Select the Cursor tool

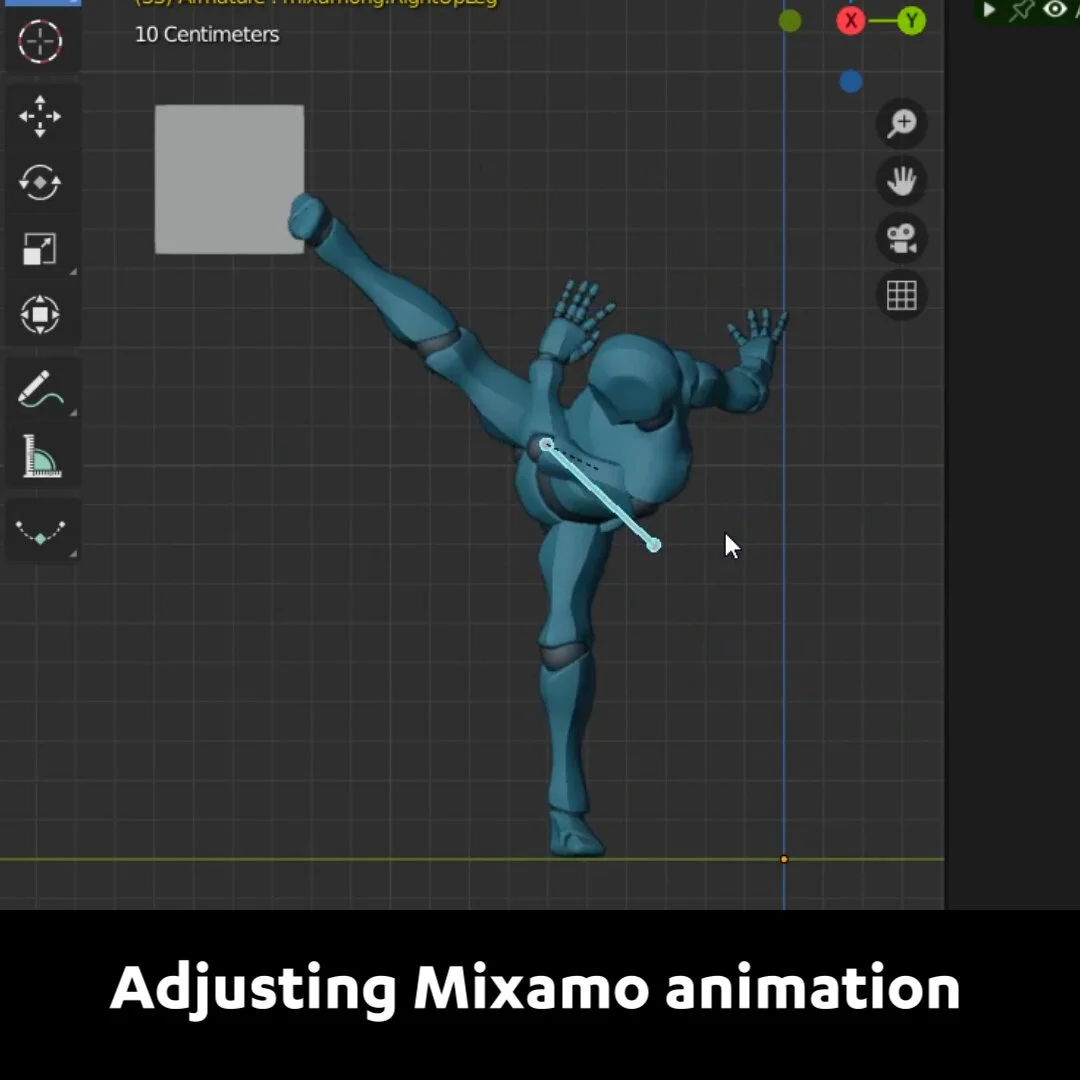[40, 41]
